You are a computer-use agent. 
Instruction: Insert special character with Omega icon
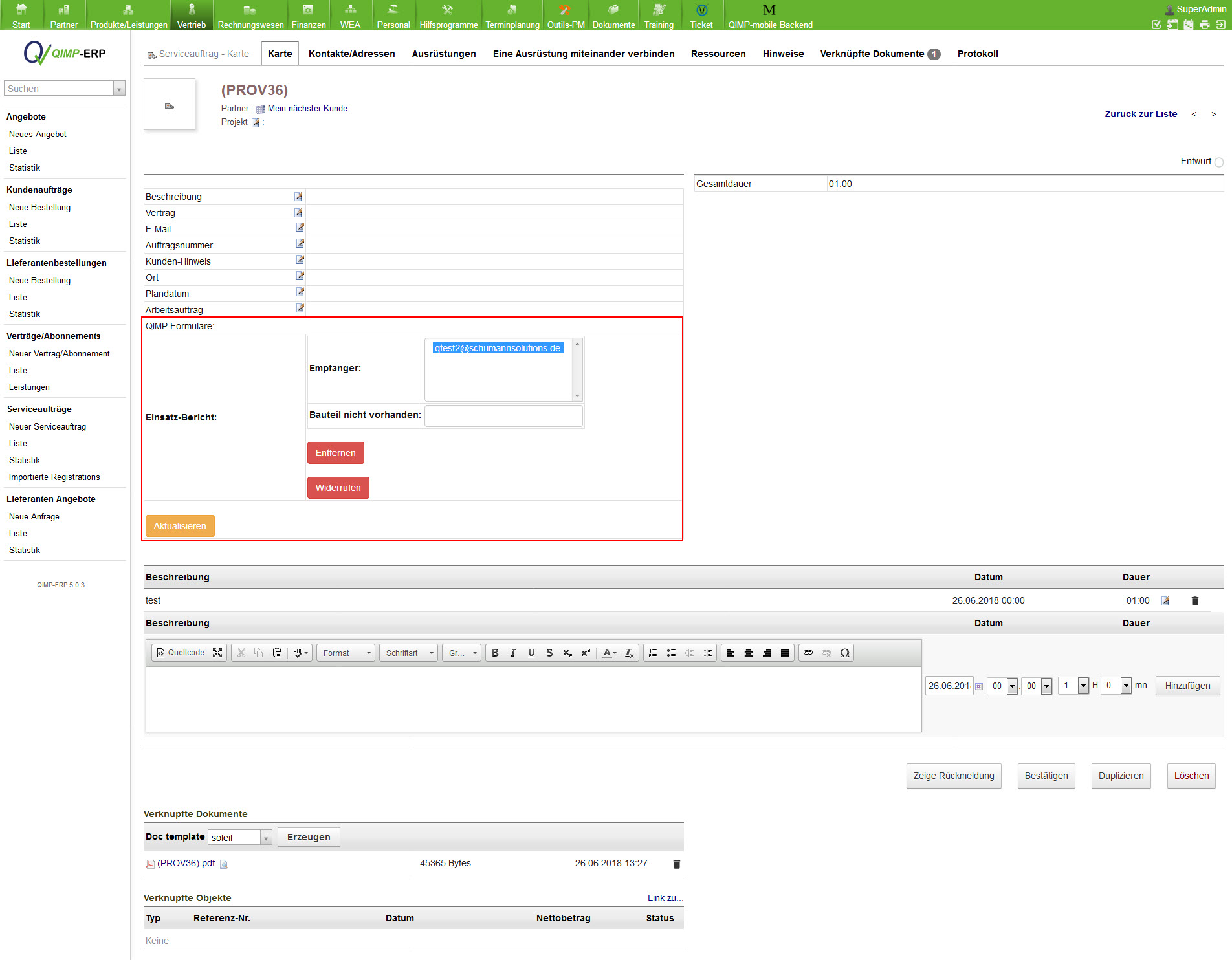click(x=844, y=653)
